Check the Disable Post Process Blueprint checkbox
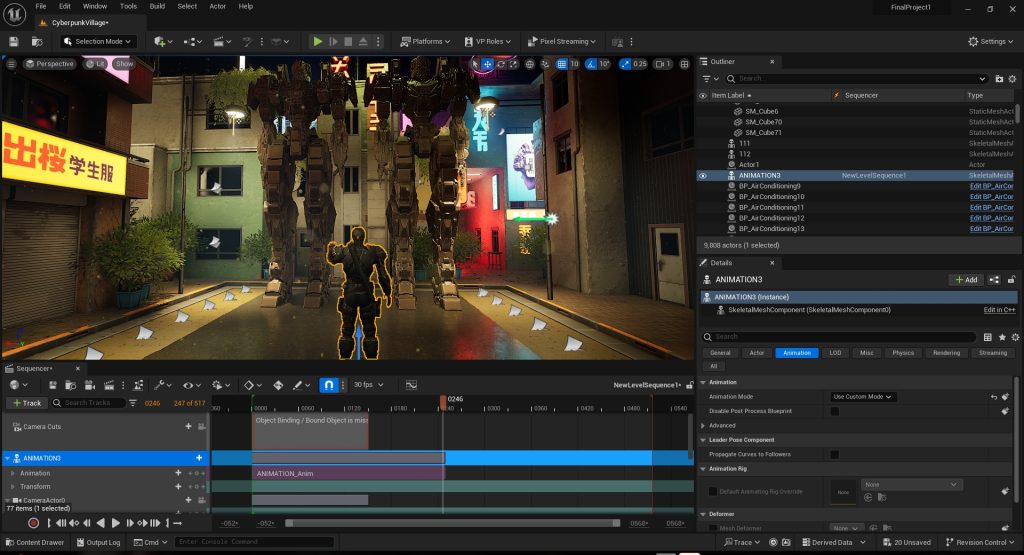 pos(835,411)
